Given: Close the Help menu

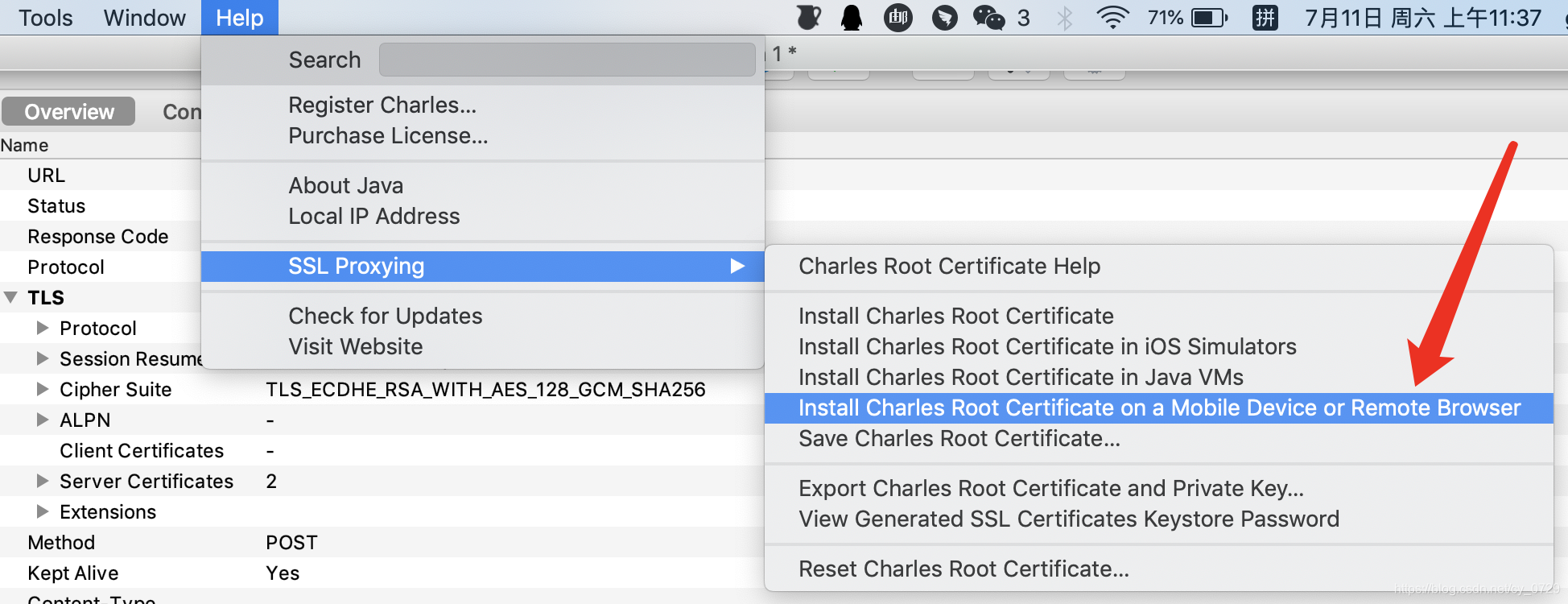Looking at the screenshot, I should [239, 18].
